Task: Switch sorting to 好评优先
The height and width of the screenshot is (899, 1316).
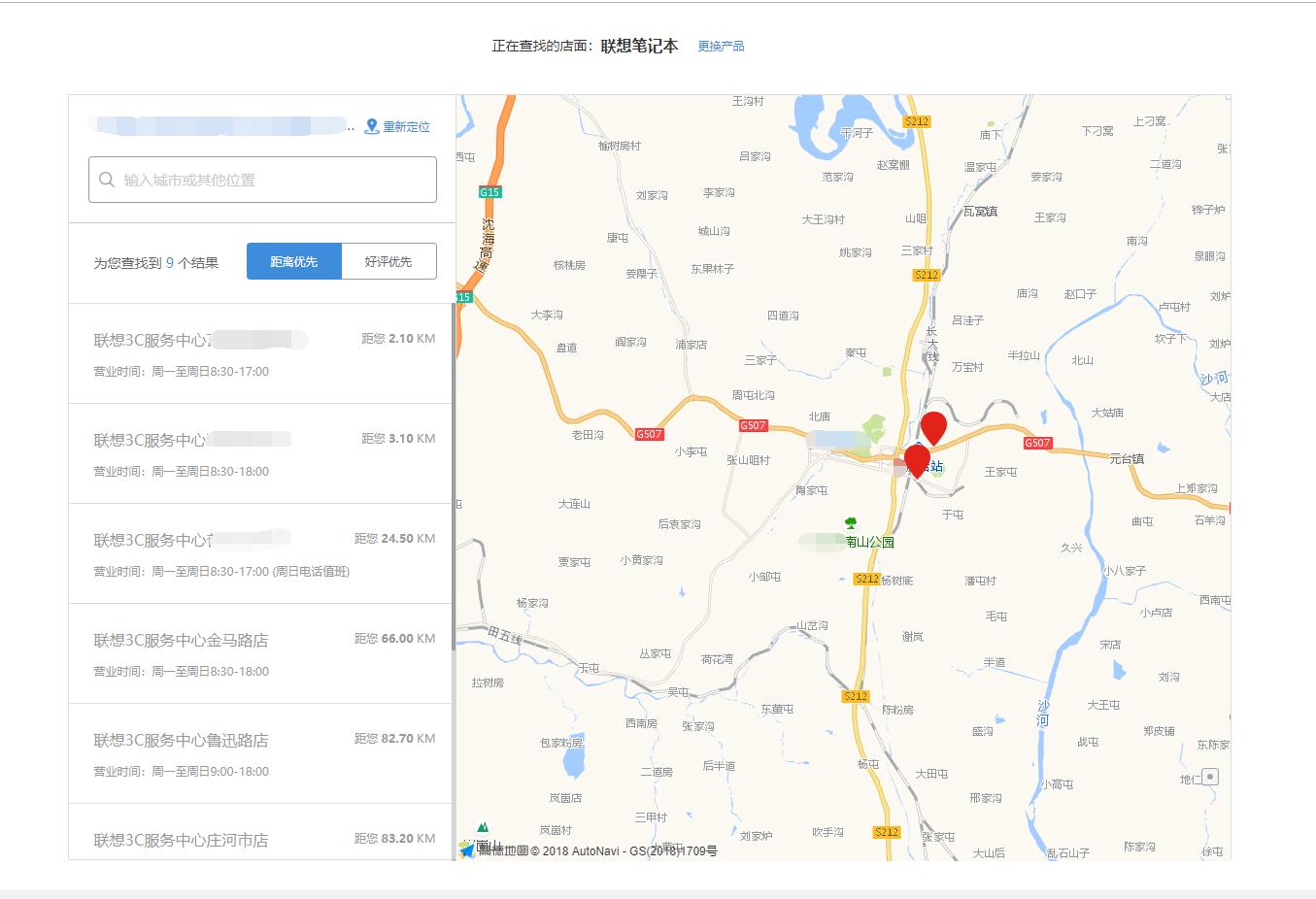Action: click(388, 260)
